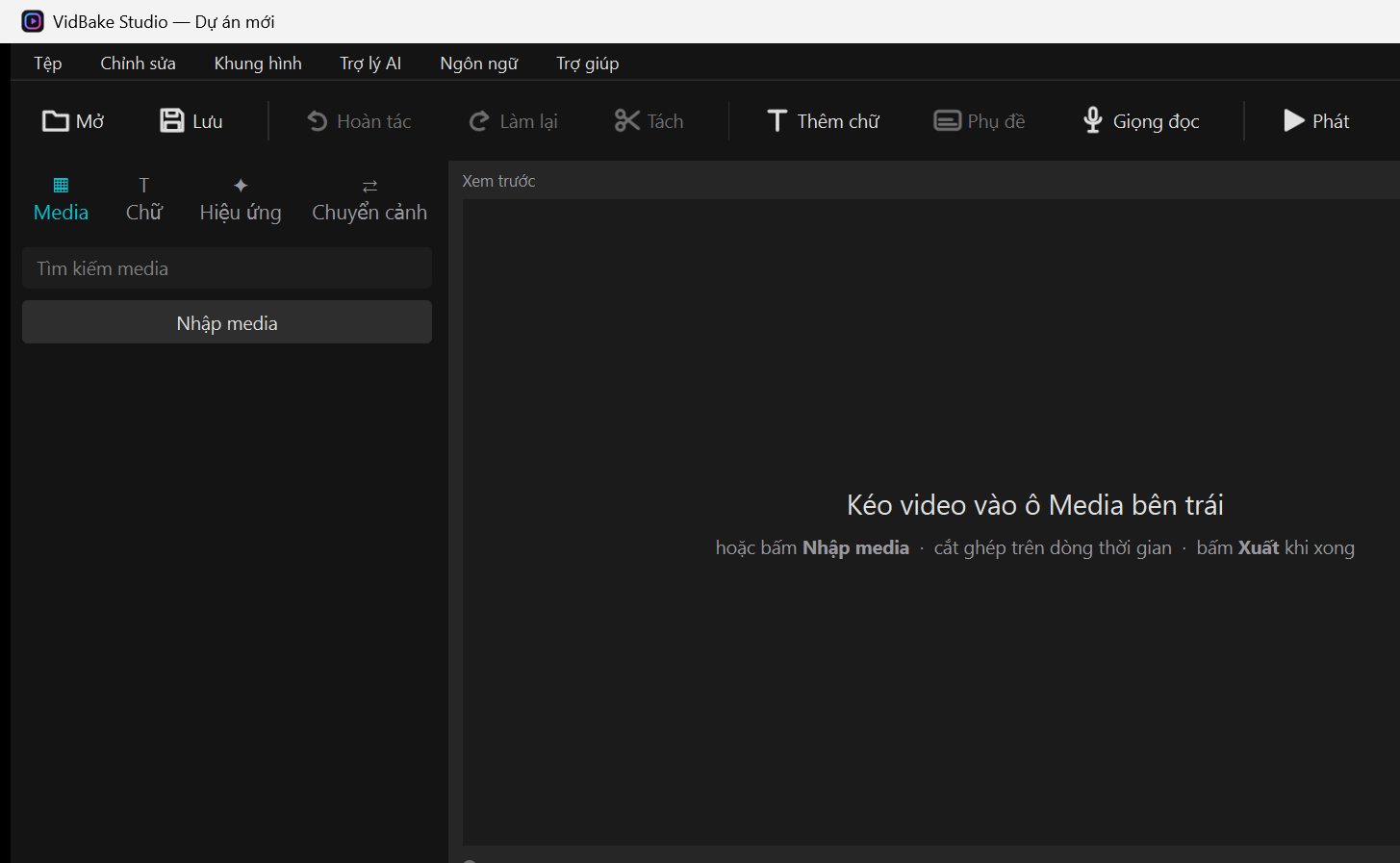Viewport: 1400px width, 863px height.
Task: Click the Xem trước panel header label
Action: [498, 181]
